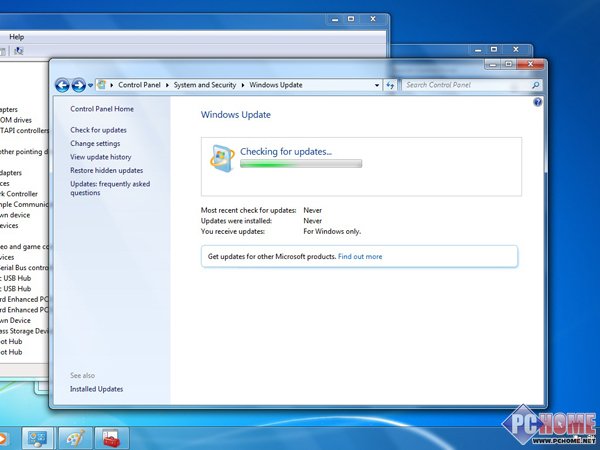Click the Device Manager toolbar scan icon
Viewport: 600px width, 450px height.
(18, 51)
